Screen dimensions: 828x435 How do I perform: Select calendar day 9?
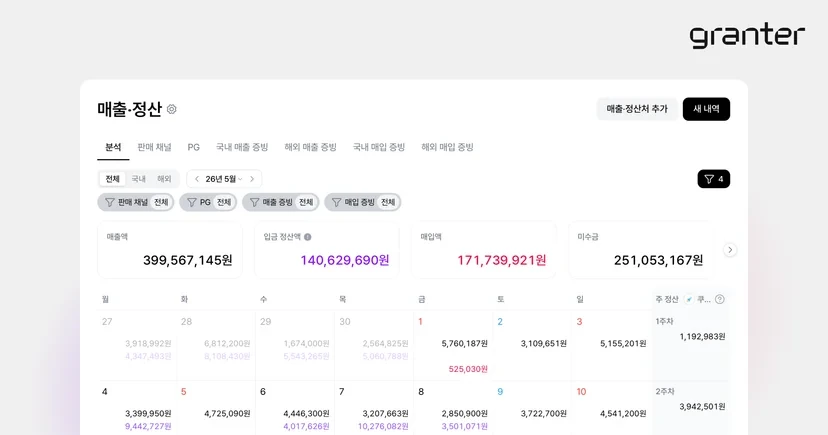[500, 392]
